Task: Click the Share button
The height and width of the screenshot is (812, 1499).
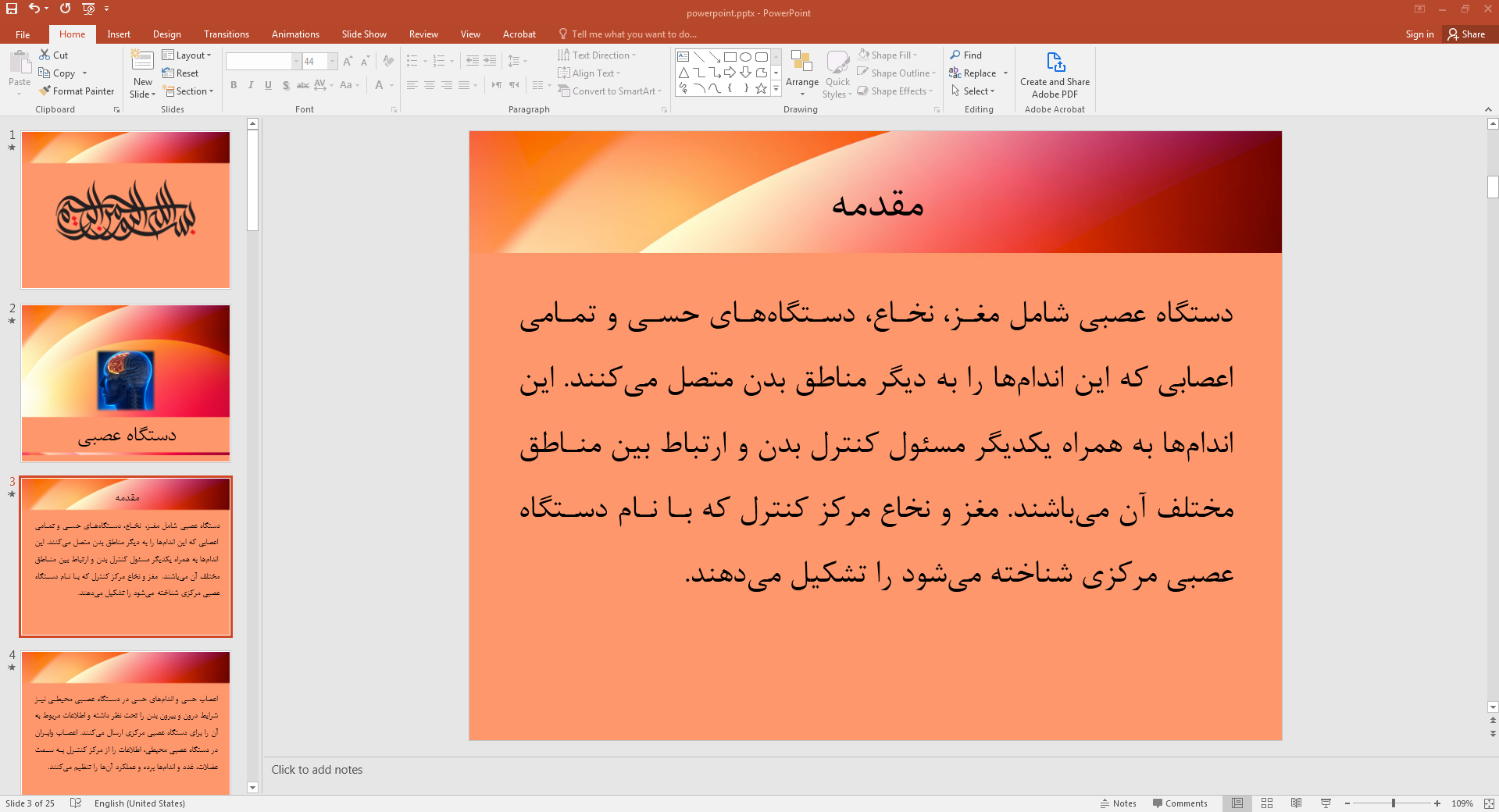Action: pos(1466,34)
